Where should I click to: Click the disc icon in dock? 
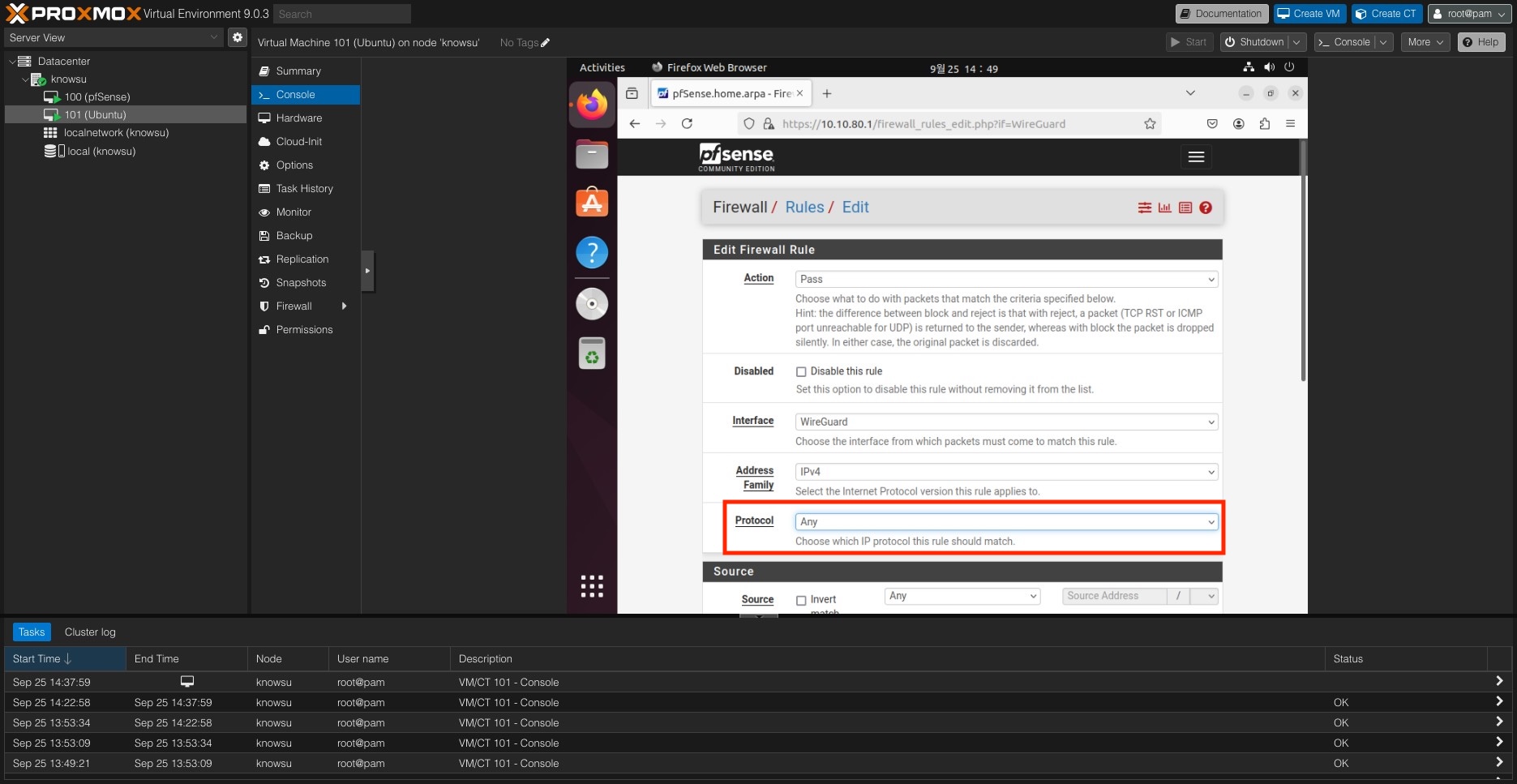coord(592,304)
